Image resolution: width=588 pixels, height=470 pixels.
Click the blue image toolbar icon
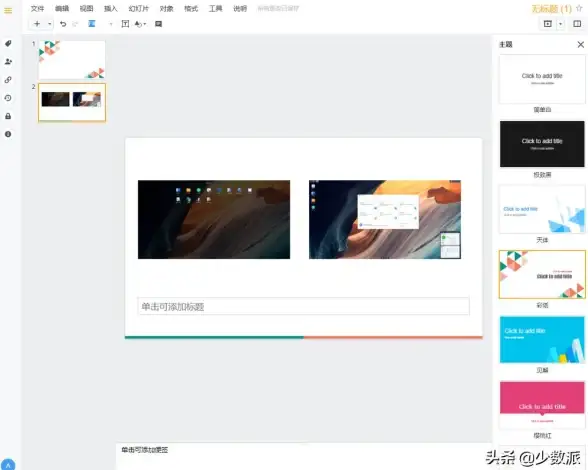tap(92, 24)
